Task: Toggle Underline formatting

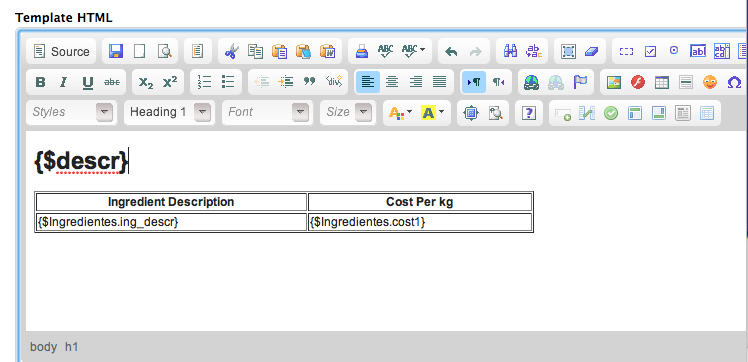Action: tap(87, 82)
